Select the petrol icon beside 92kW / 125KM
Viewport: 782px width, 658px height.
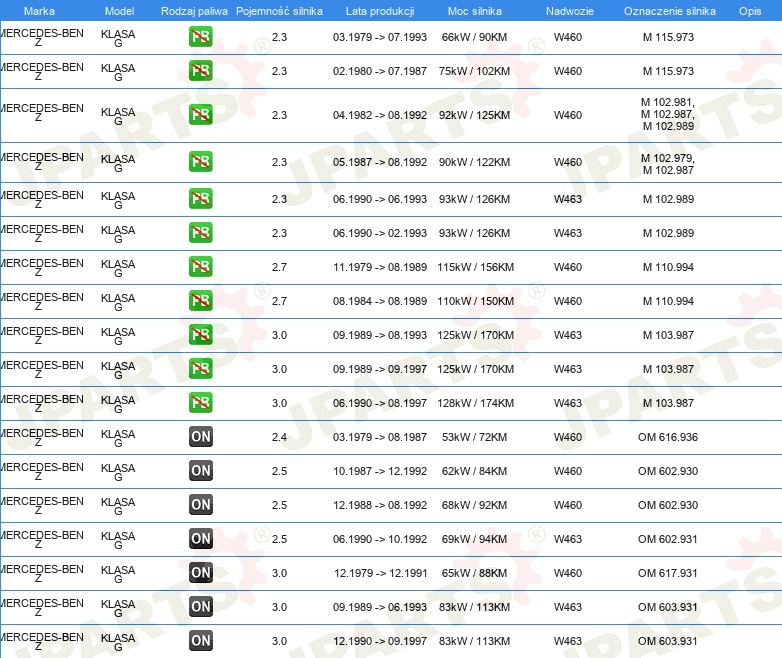tap(200, 115)
